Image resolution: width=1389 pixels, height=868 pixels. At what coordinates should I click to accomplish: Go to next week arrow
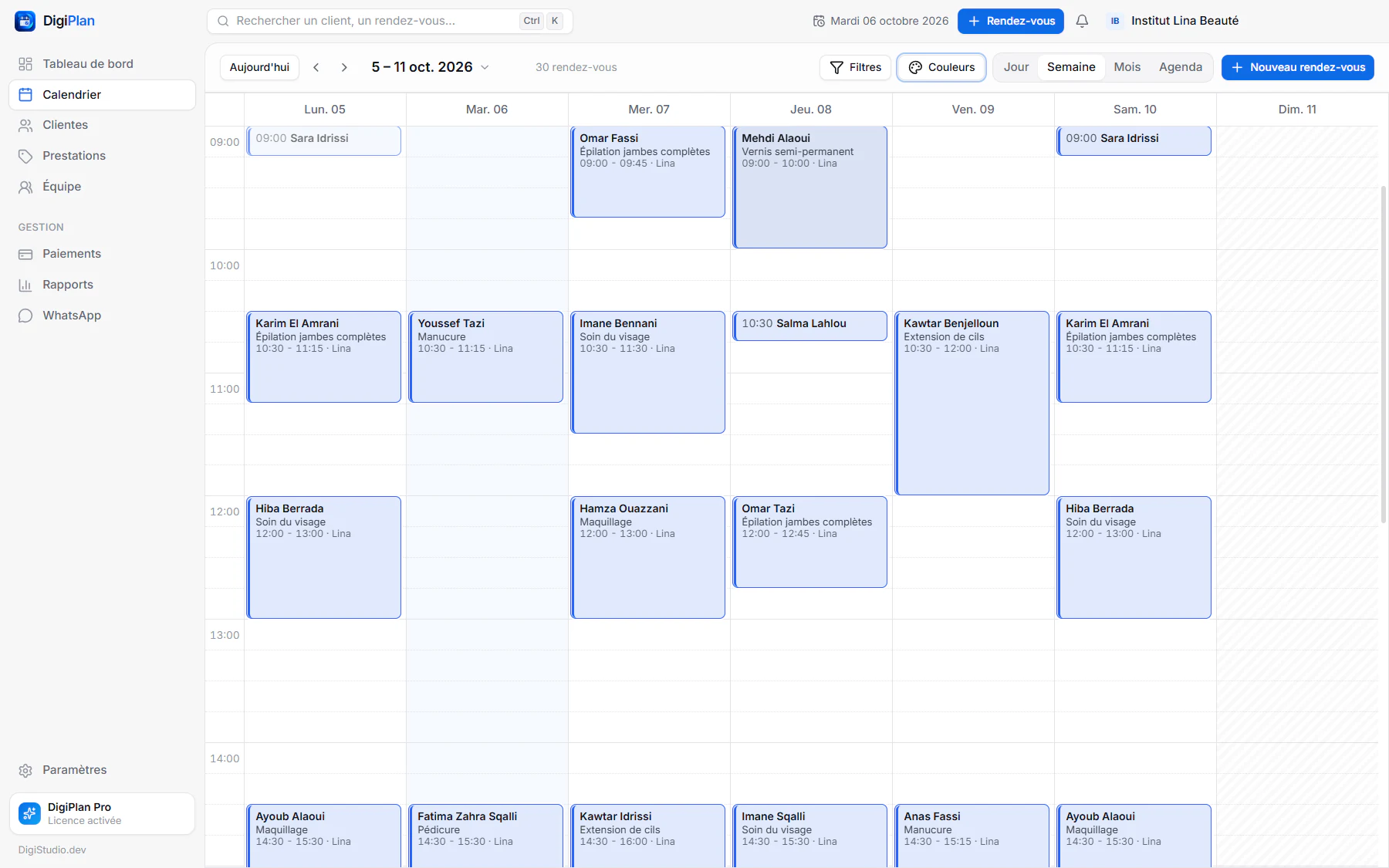coord(344,67)
